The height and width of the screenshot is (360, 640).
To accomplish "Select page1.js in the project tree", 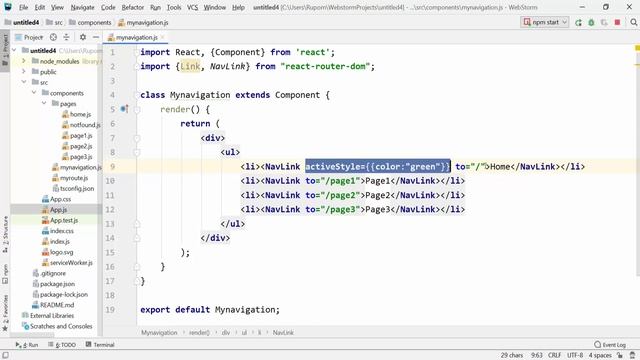I will [x=81, y=136].
